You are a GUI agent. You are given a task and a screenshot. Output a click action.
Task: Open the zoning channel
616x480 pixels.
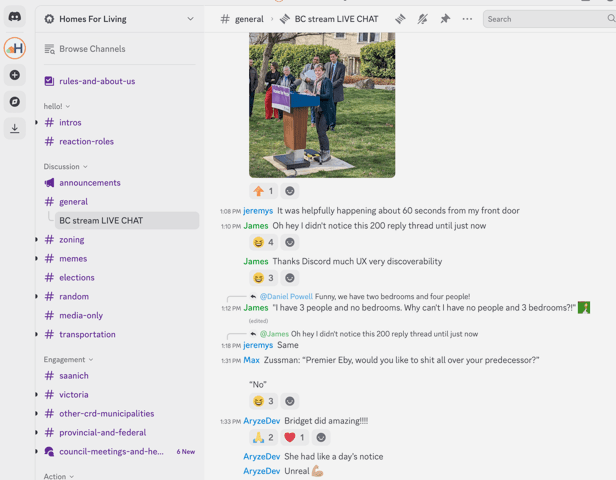pos(71,240)
